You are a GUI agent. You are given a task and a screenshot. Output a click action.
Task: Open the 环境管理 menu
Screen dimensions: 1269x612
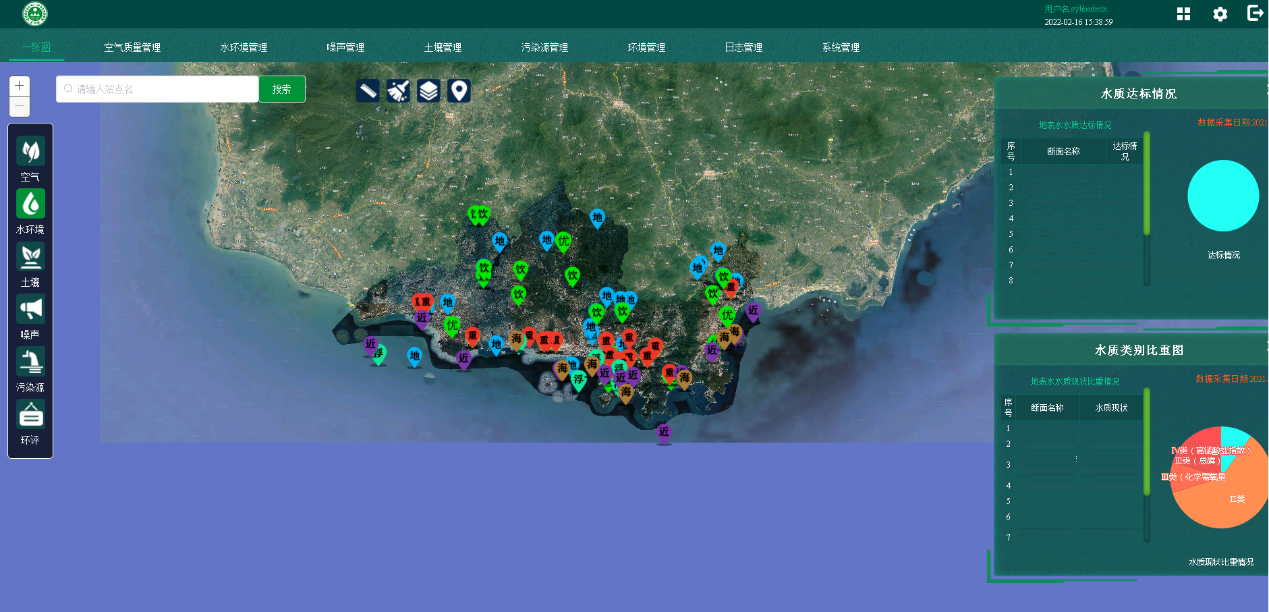(x=646, y=47)
